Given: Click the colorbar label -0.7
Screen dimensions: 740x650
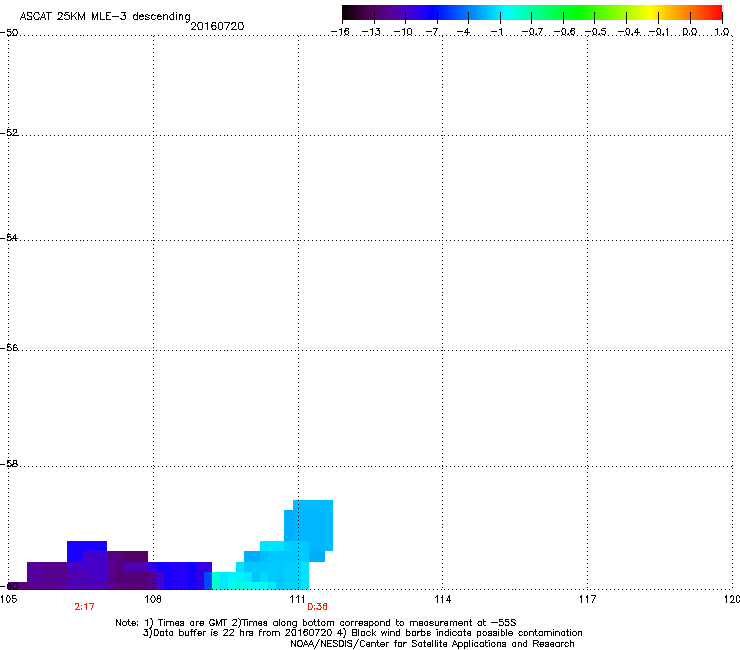Looking at the screenshot, I should click(x=532, y=32).
